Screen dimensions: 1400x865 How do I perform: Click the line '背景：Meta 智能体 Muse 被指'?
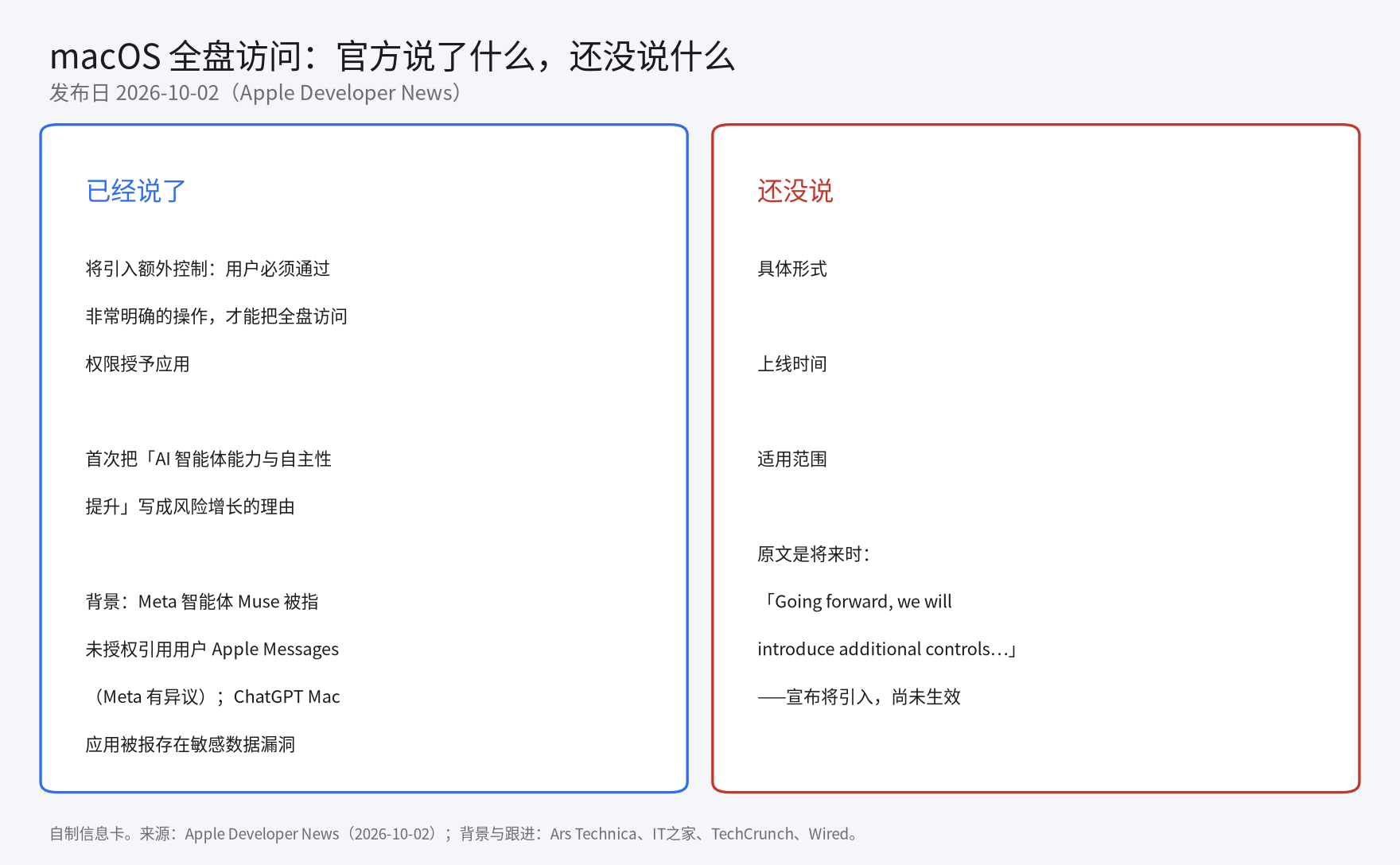pos(202,602)
